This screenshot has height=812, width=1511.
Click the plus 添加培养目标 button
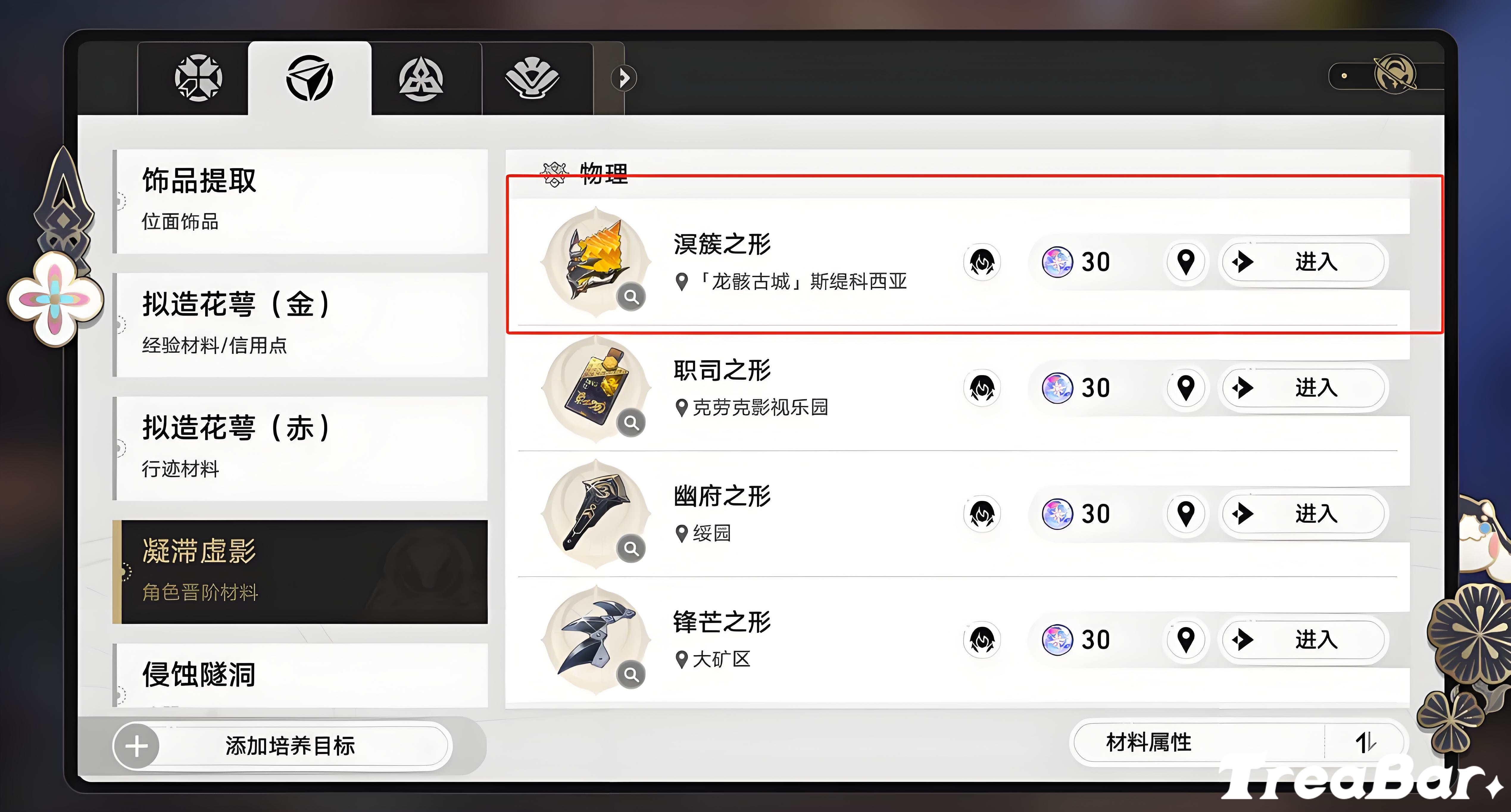[x=282, y=746]
